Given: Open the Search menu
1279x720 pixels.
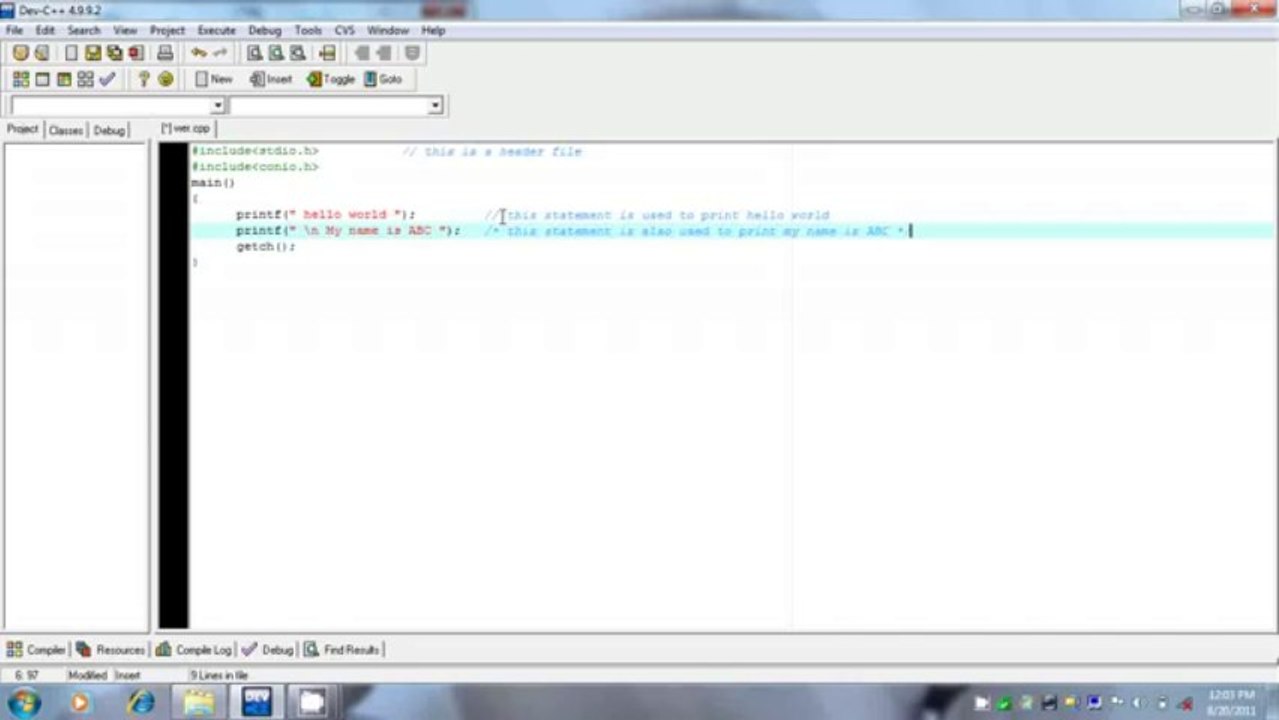Looking at the screenshot, I should tap(84, 31).
